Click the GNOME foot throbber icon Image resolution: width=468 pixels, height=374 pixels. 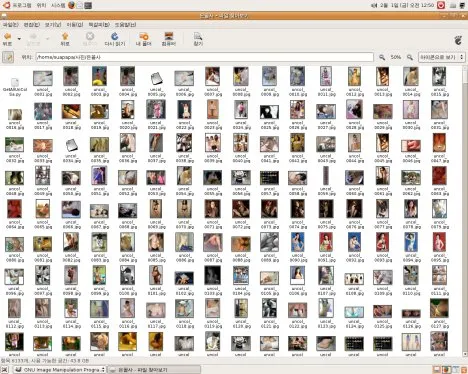tap(458, 40)
